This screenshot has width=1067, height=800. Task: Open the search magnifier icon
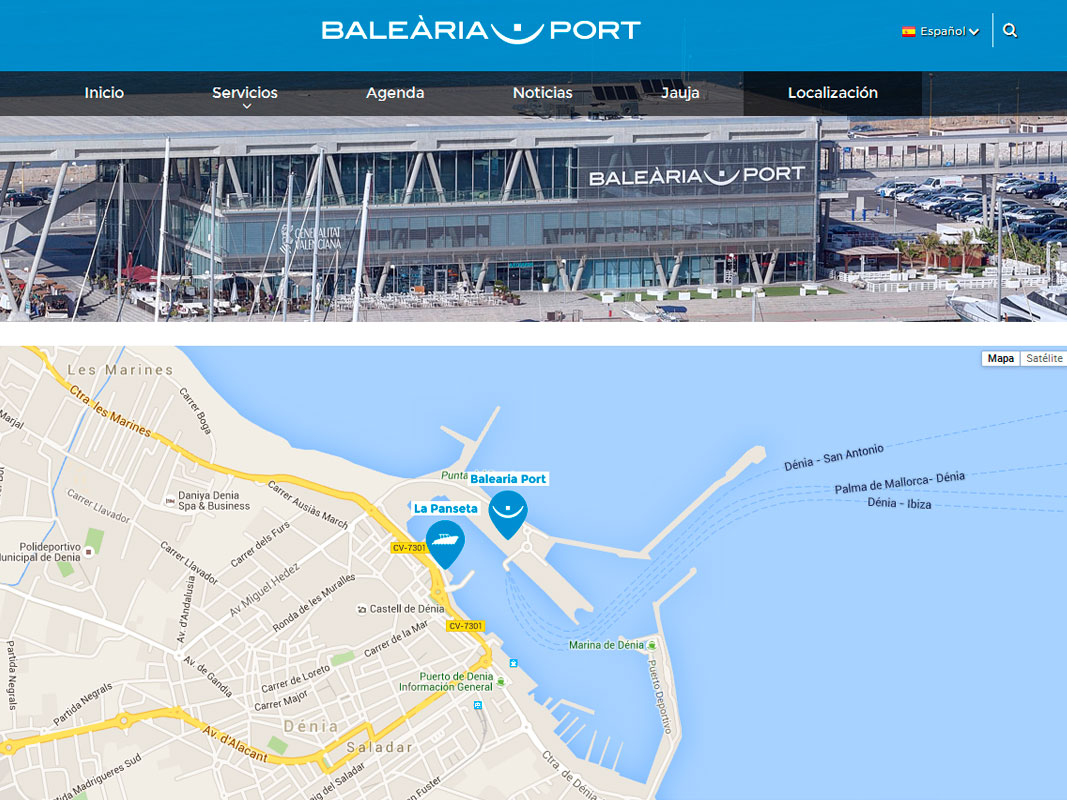tap(1010, 31)
